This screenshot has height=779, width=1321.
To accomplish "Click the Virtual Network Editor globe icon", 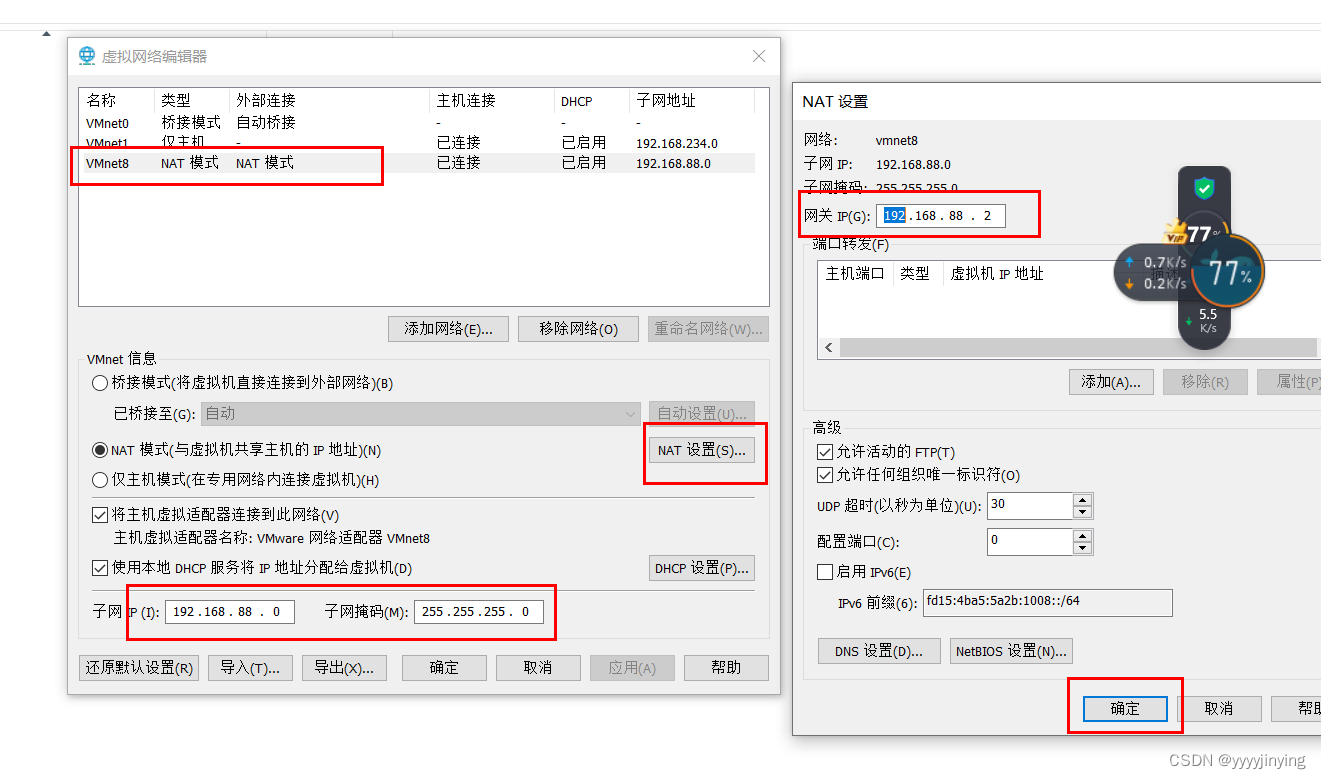I will 88,56.
